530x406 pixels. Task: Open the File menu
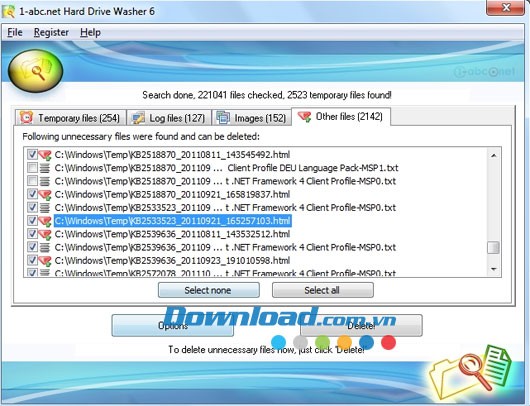[x=15, y=32]
